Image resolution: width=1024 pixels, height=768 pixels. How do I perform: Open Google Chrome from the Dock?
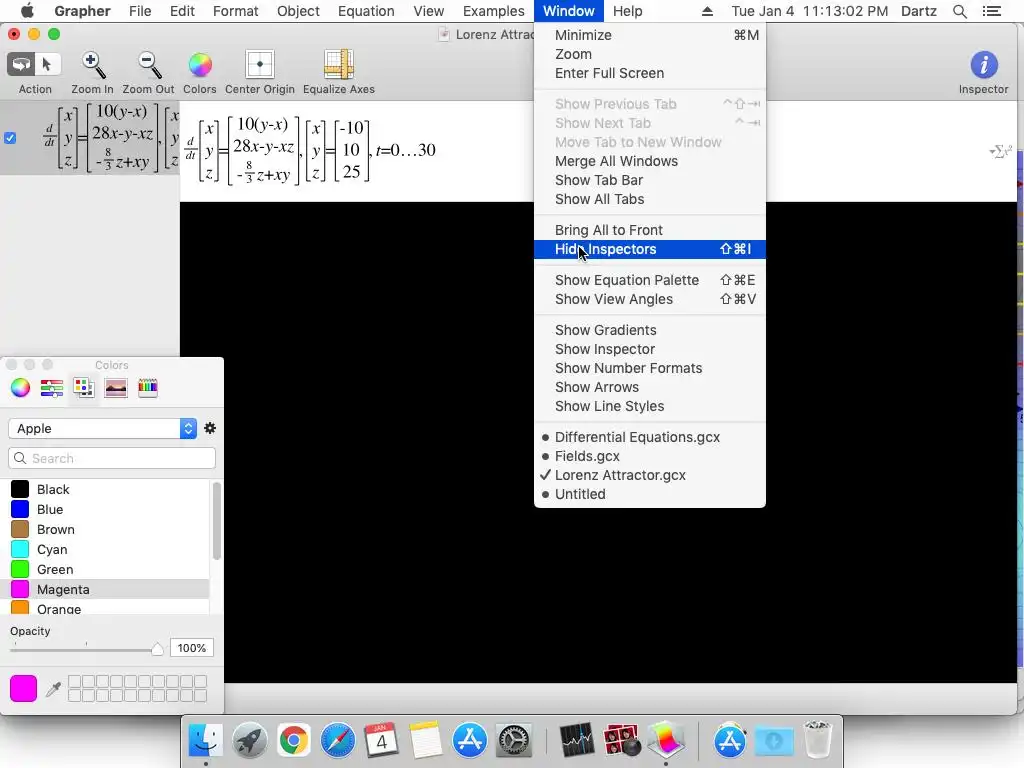pyautogui.click(x=294, y=741)
